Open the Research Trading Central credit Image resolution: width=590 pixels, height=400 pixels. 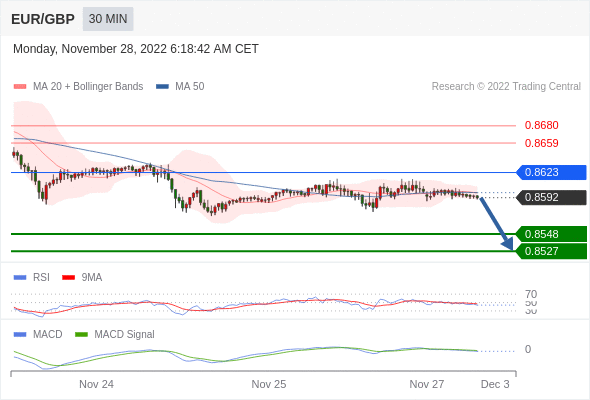506,87
